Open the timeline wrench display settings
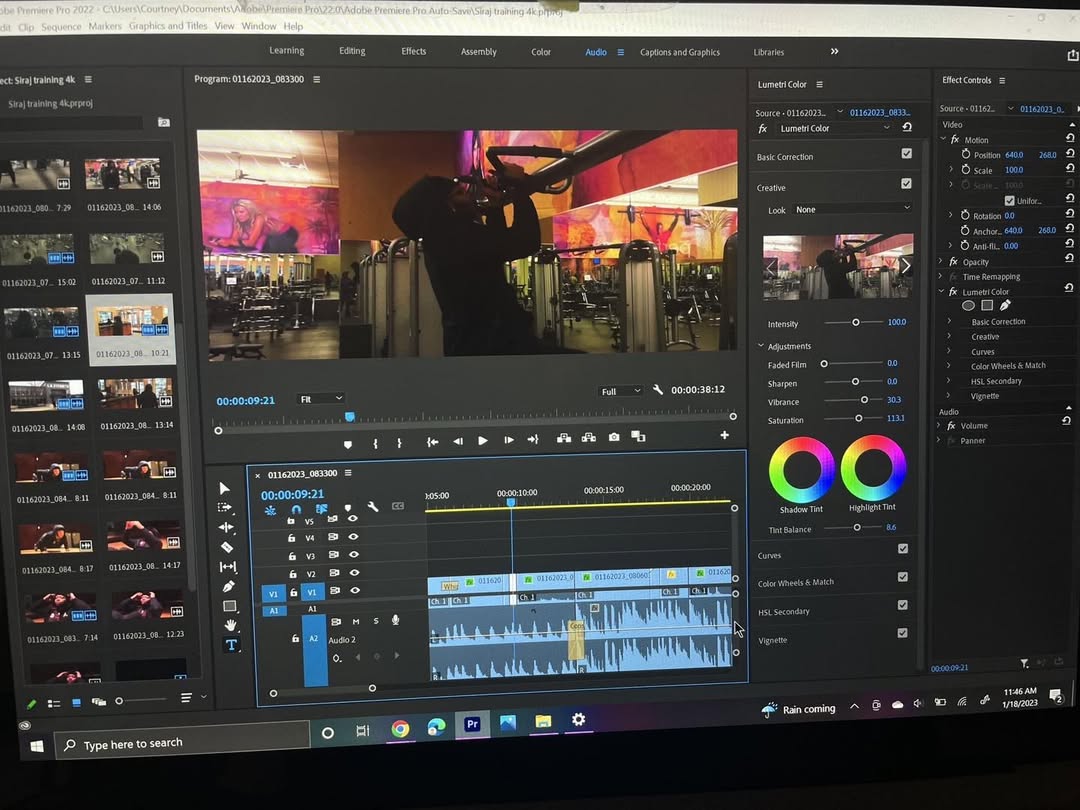 pos(373,507)
